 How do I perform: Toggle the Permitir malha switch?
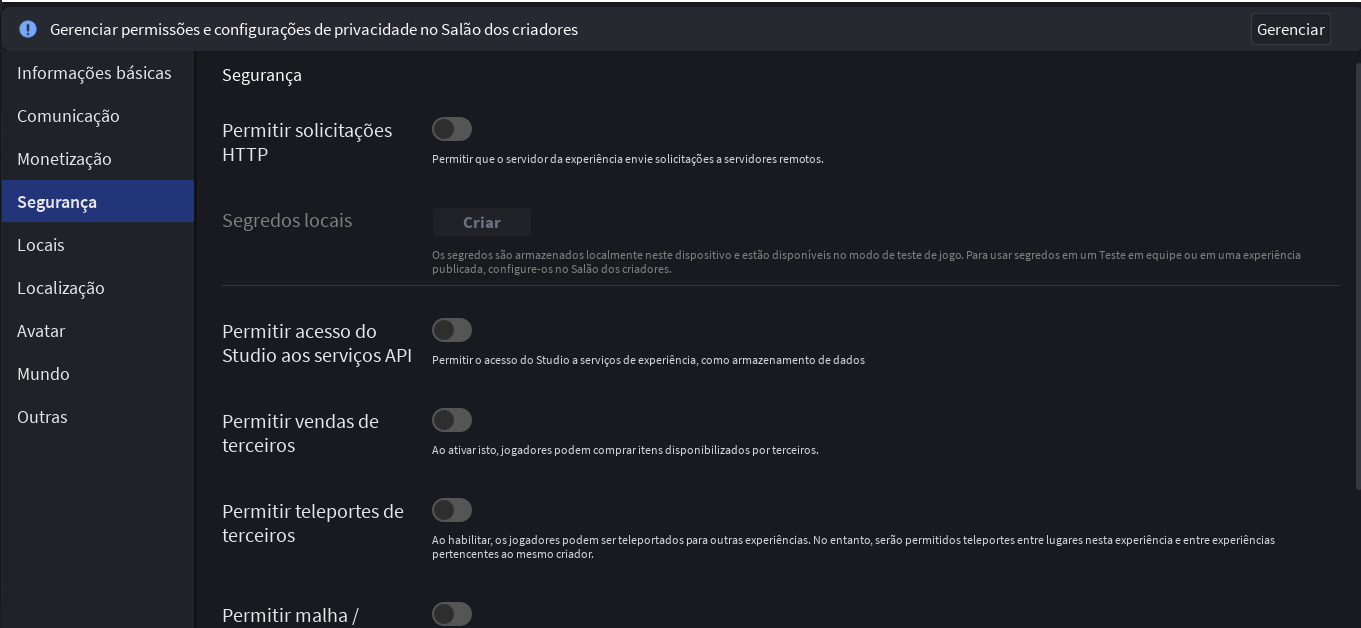click(x=452, y=614)
